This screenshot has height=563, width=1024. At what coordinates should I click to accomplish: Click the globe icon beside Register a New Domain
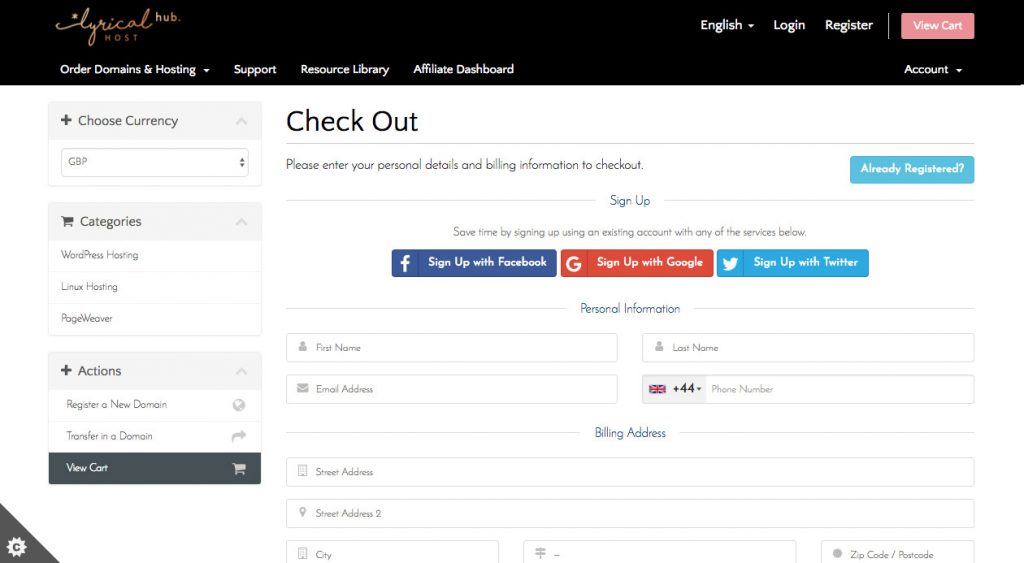pyautogui.click(x=239, y=405)
